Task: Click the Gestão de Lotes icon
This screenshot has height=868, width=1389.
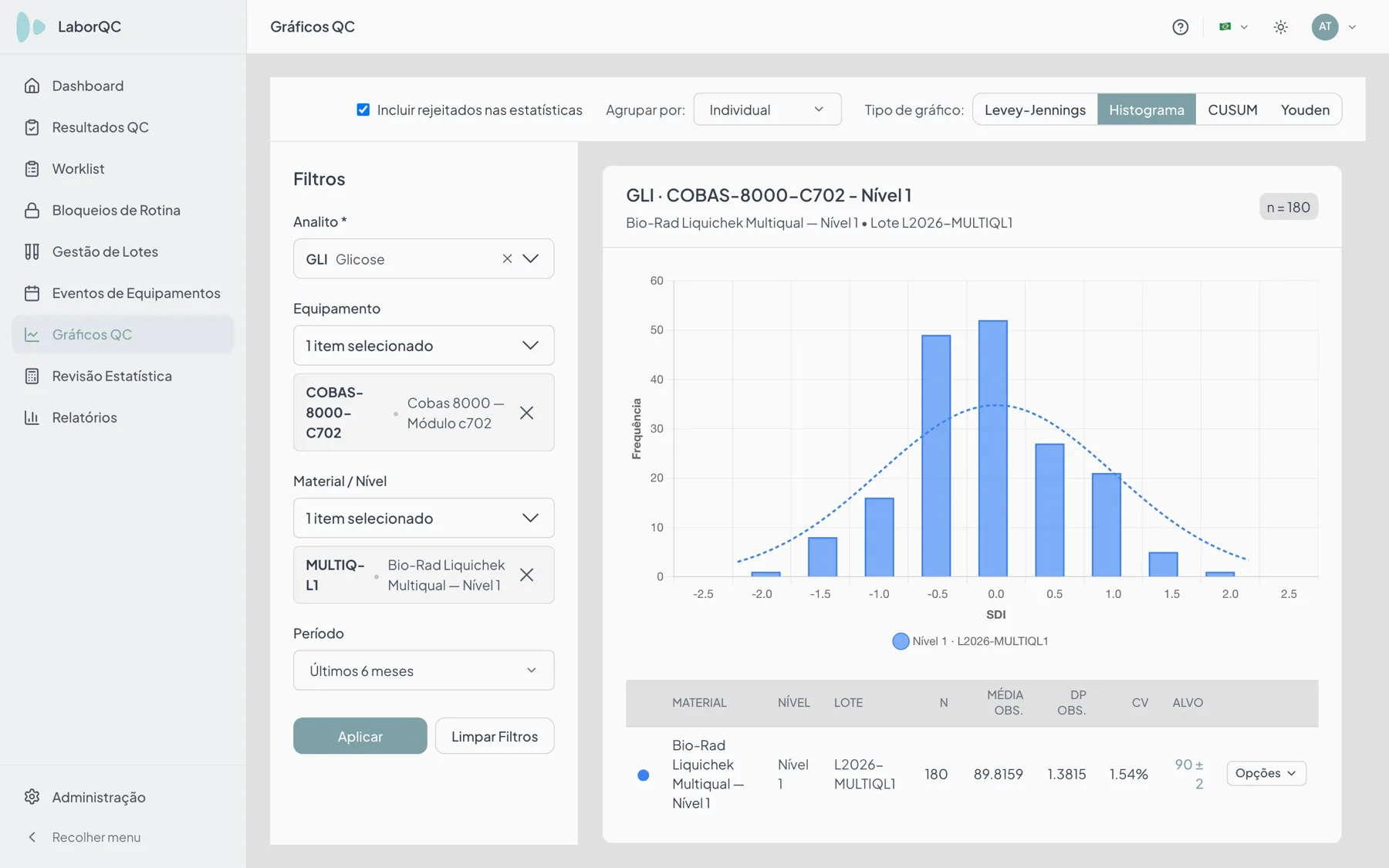Action: coord(32,252)
